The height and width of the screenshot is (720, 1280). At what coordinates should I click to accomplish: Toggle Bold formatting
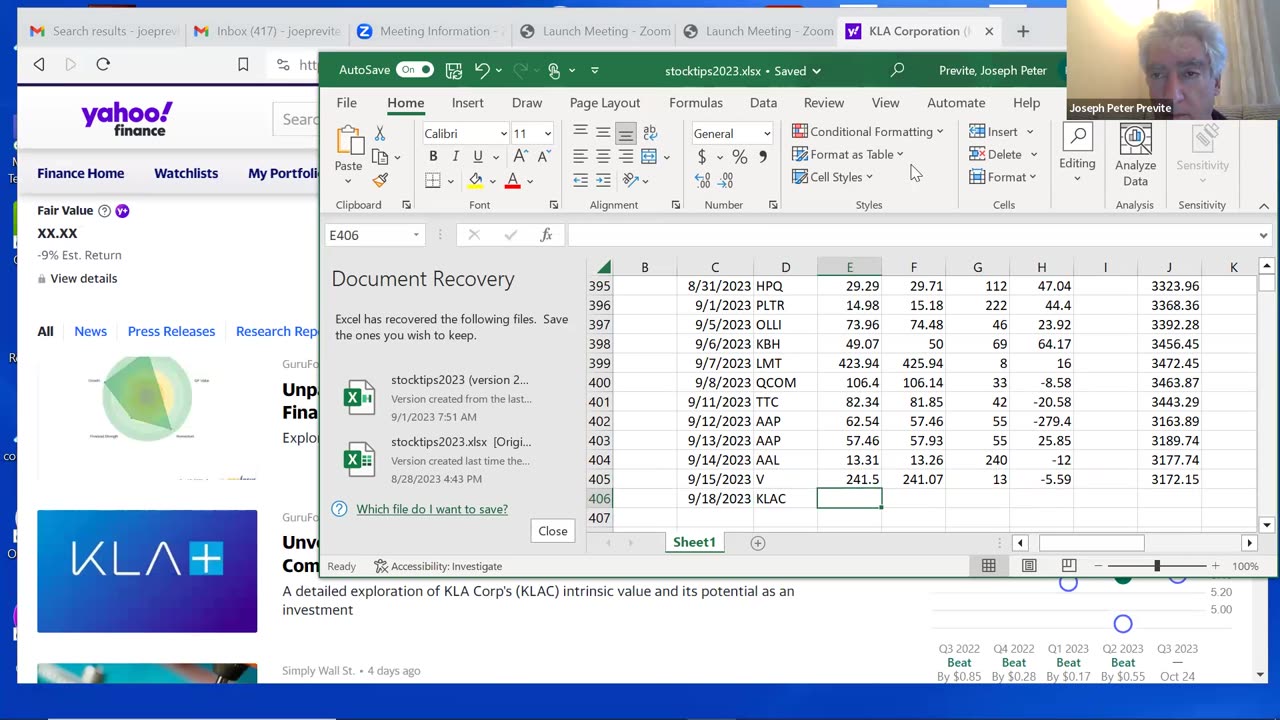click(433, 157)
